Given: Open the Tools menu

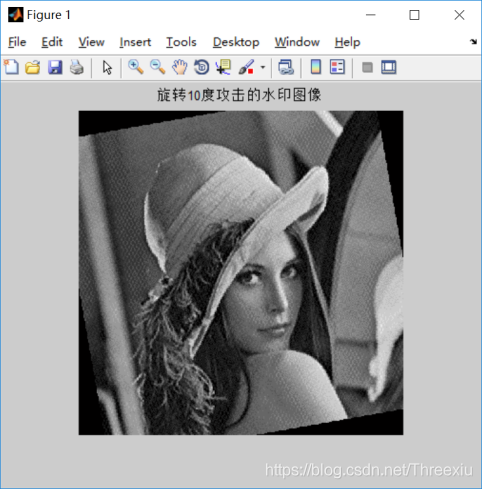Looking at the screenshot, I should (x=181, y=42).
